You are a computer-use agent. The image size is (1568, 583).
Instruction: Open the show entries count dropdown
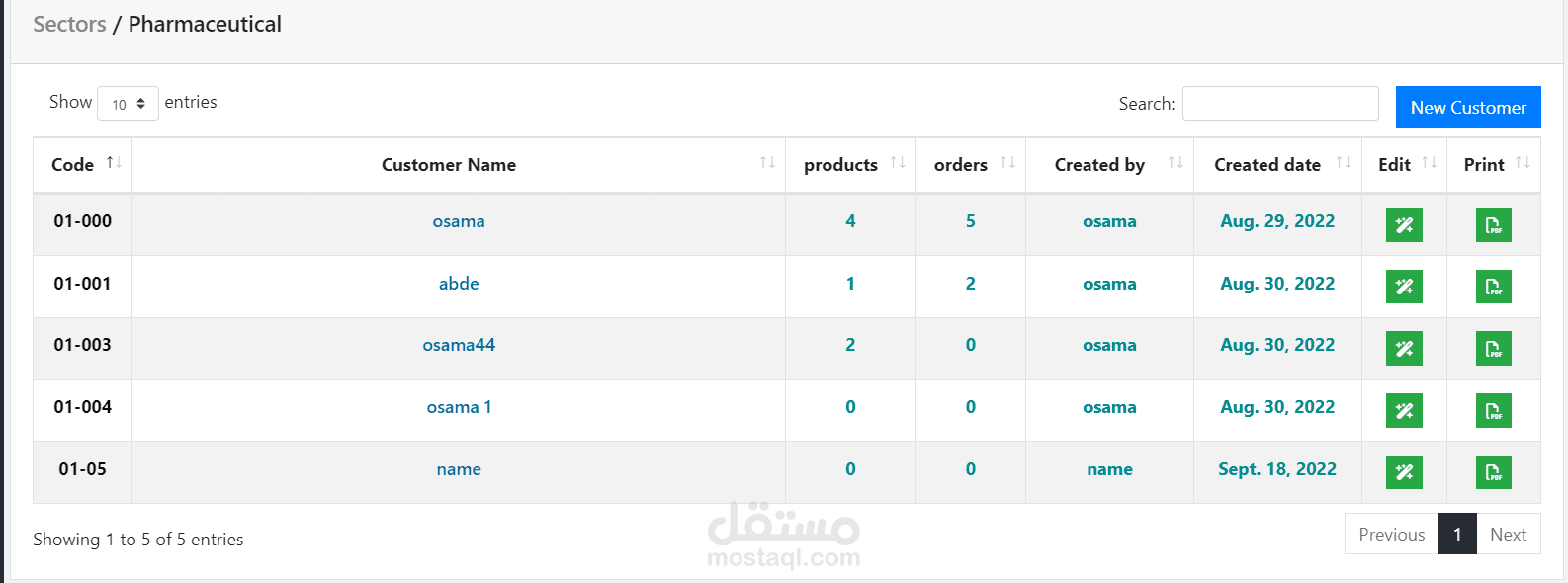tap(128, 104)
